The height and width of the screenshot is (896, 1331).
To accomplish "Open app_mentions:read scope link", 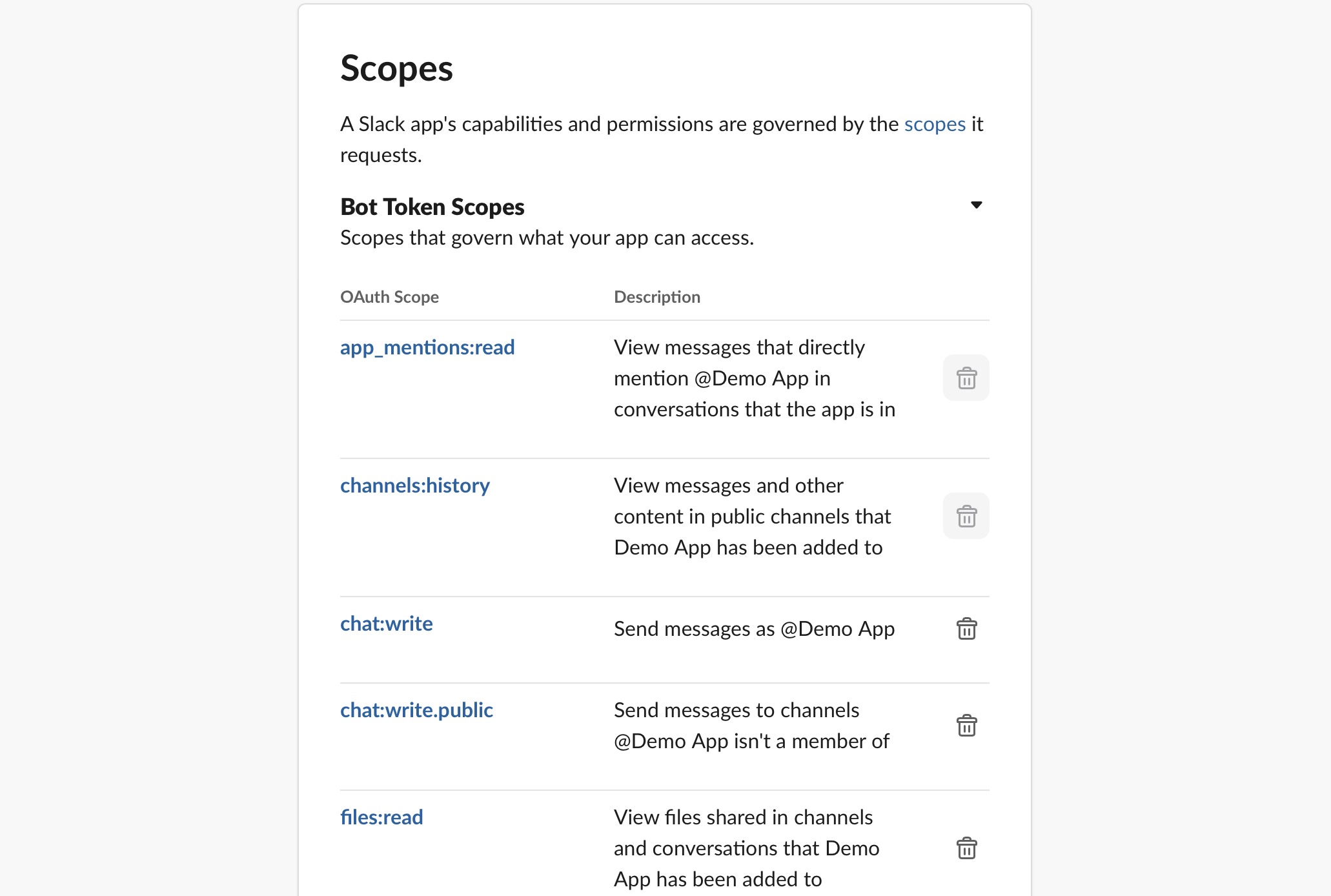I will tap(427, 347).
